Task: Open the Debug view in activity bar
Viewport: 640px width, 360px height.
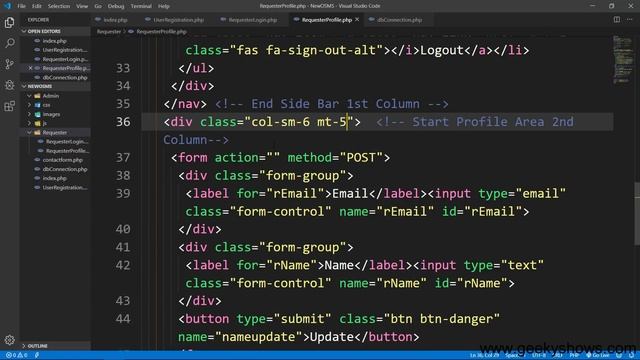Action: pyautogui.click(x=9, y=85)
